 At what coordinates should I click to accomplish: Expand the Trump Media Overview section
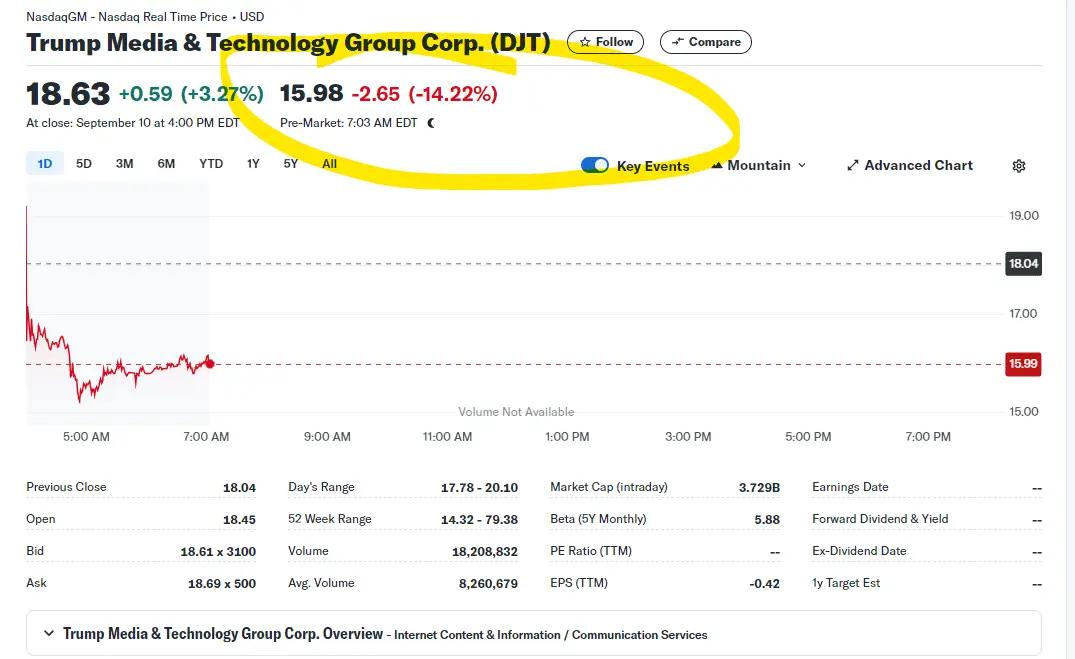tap(49, 634)
